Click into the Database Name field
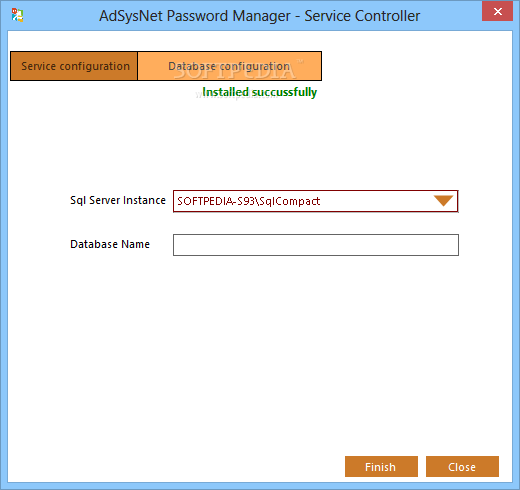The height and width of the screenshot is (490, 520). [316, 245]
